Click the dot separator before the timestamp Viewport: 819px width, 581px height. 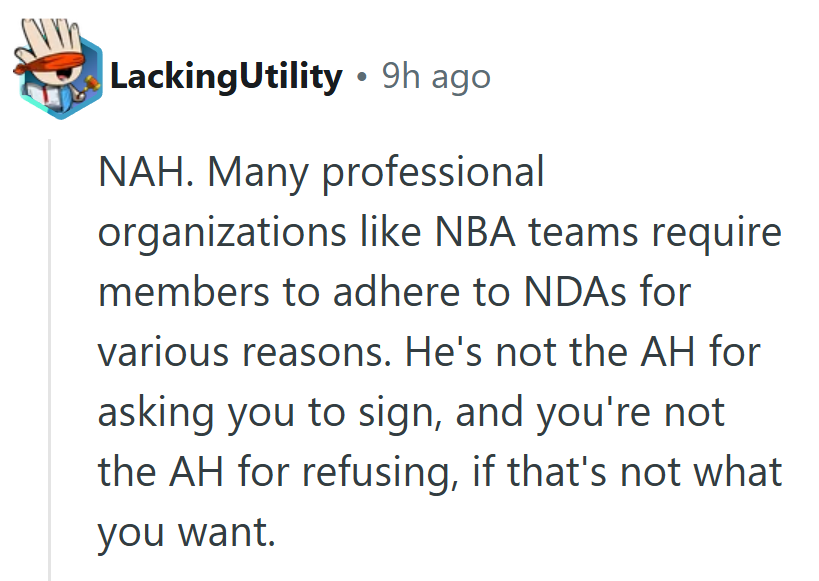point(361,77)
